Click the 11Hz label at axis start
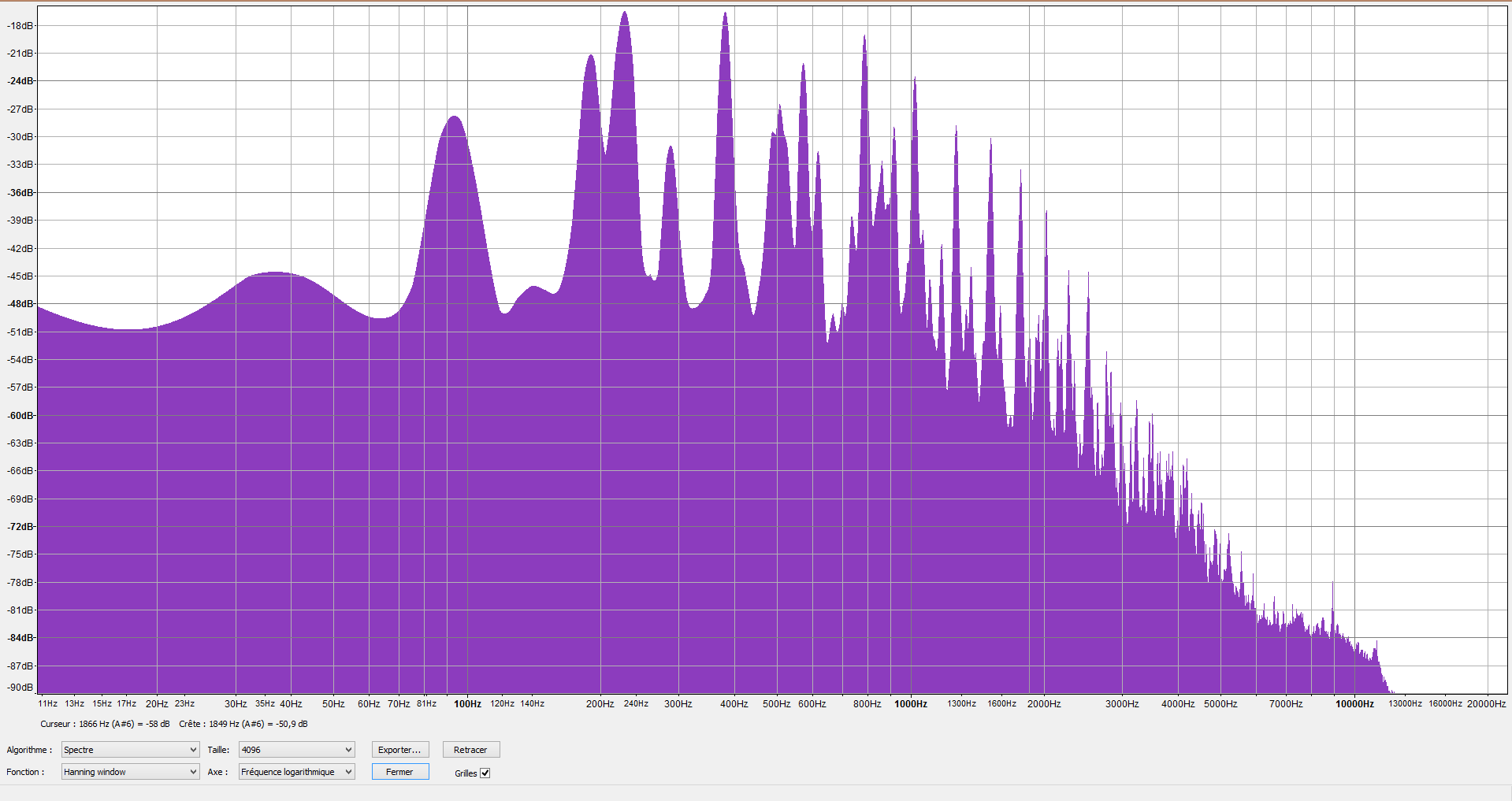This screenshot has width=1512, height=801. tap(48, 704)
